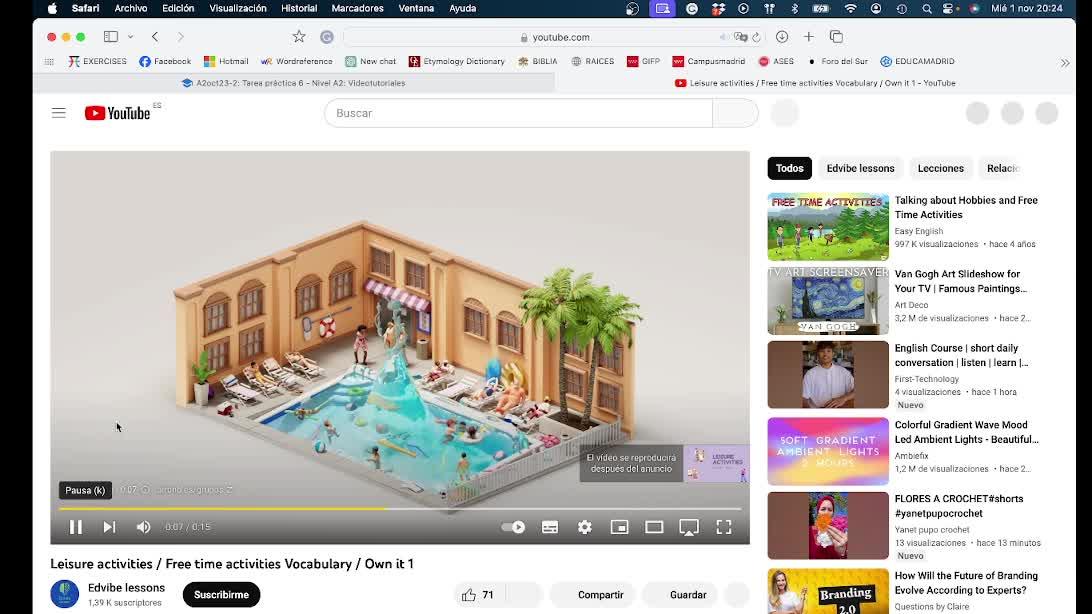Open the EDUCAMADRID bookmark

[x=917, y=61]
